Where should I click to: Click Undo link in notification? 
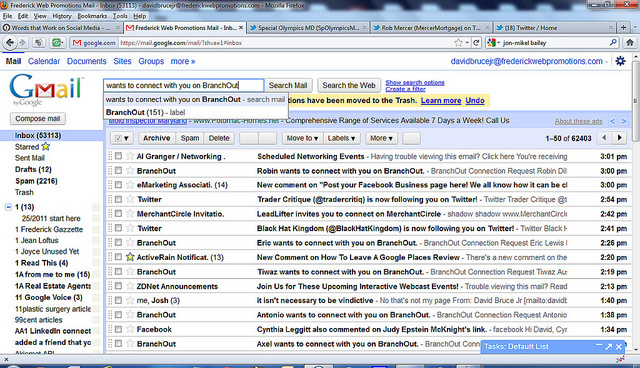tap(475, 100)
